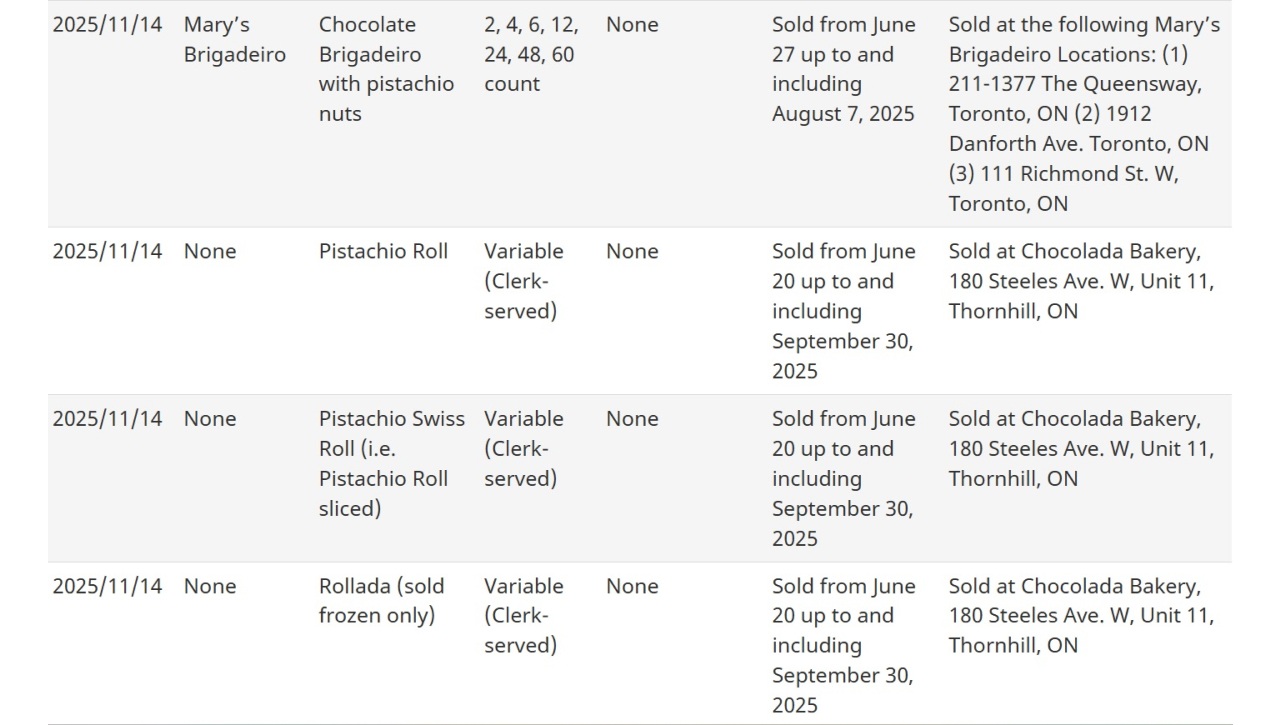Click the Rollada row date 2025/11/14
The width and height of the screenshot is (1280, 725).
click(107, 586)
